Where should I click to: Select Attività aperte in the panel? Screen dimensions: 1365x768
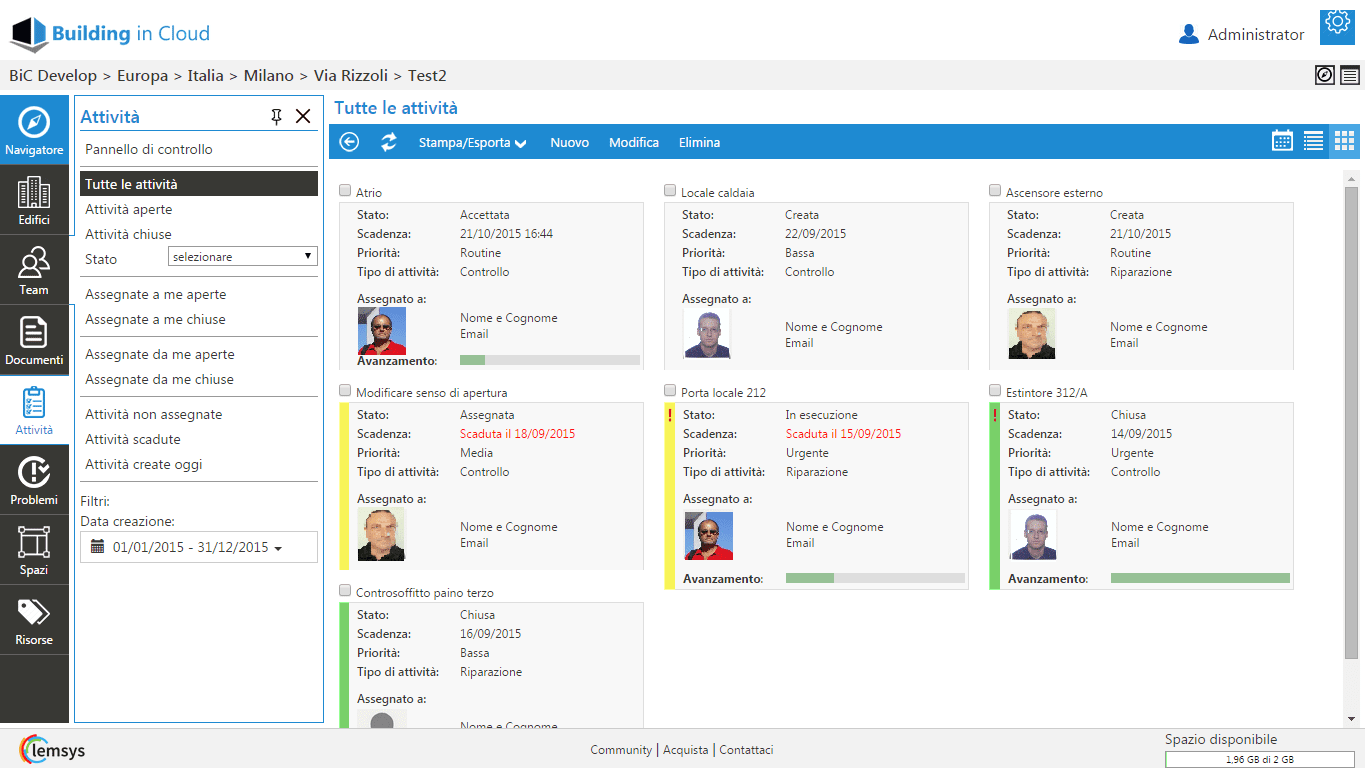tap(129, 209)
